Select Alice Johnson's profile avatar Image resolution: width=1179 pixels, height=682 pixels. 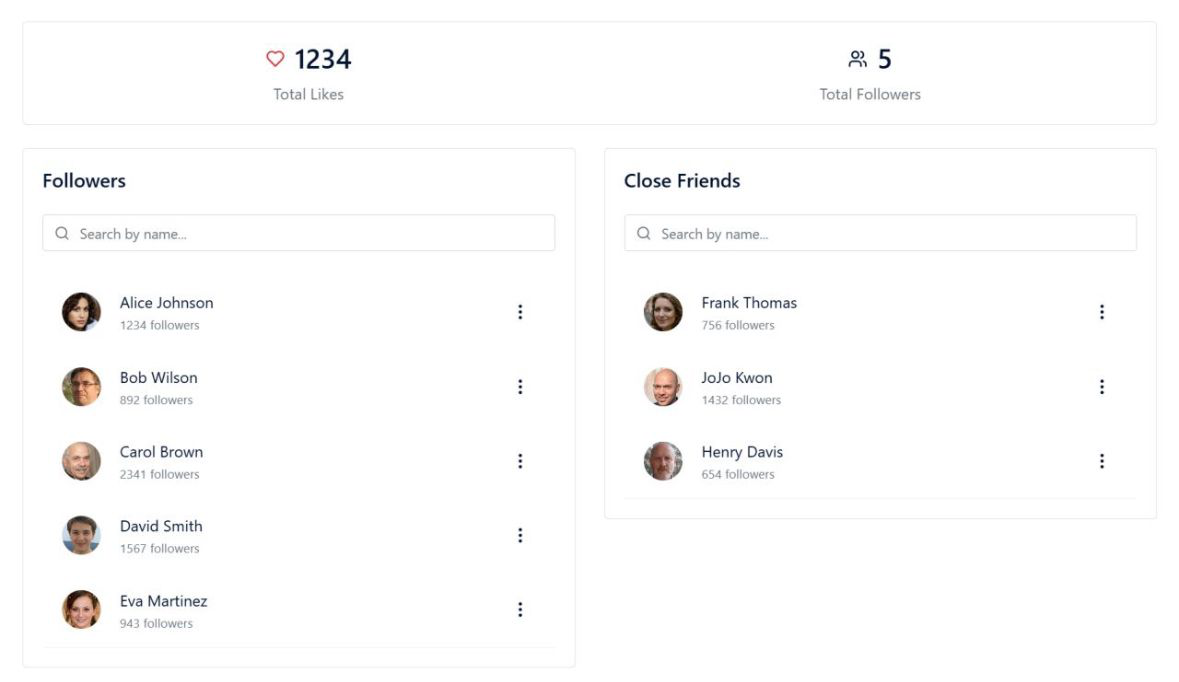81,312
